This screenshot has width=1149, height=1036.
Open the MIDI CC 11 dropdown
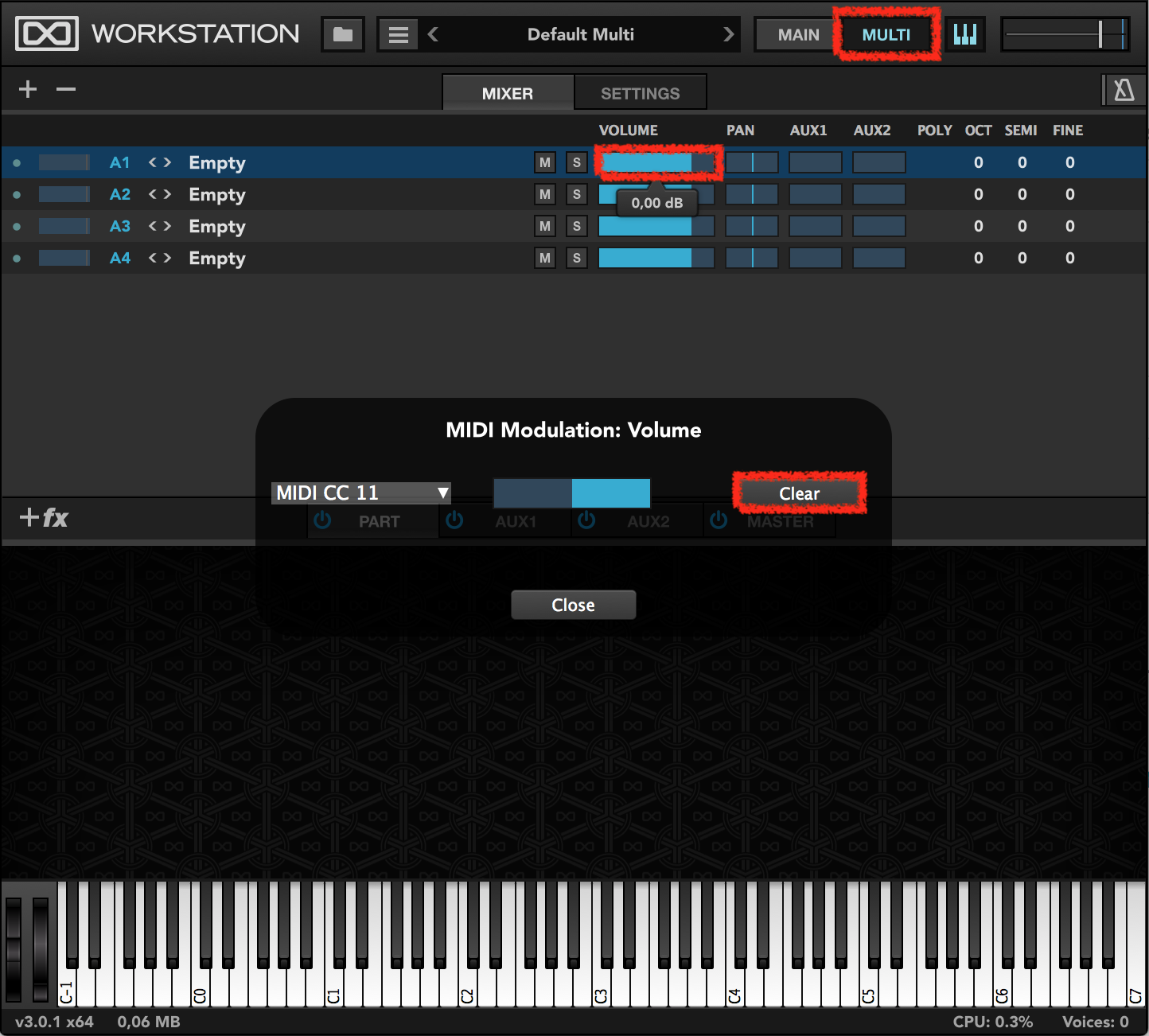pyautogui.click(x=361, y=493)
